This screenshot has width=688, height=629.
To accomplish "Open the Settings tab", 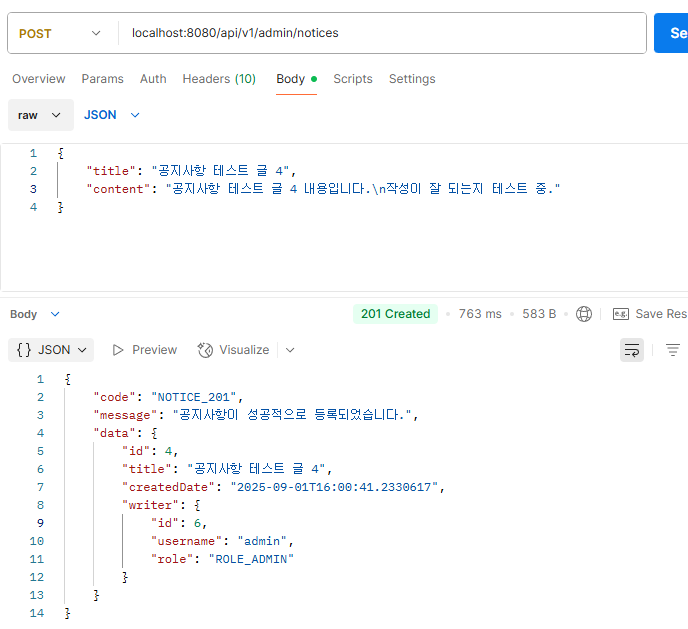I will tap(412, 79).
